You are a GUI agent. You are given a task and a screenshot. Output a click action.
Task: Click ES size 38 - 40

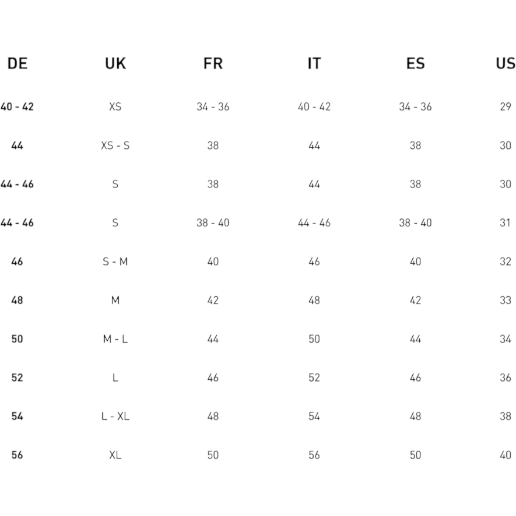[x=415, y=223]
